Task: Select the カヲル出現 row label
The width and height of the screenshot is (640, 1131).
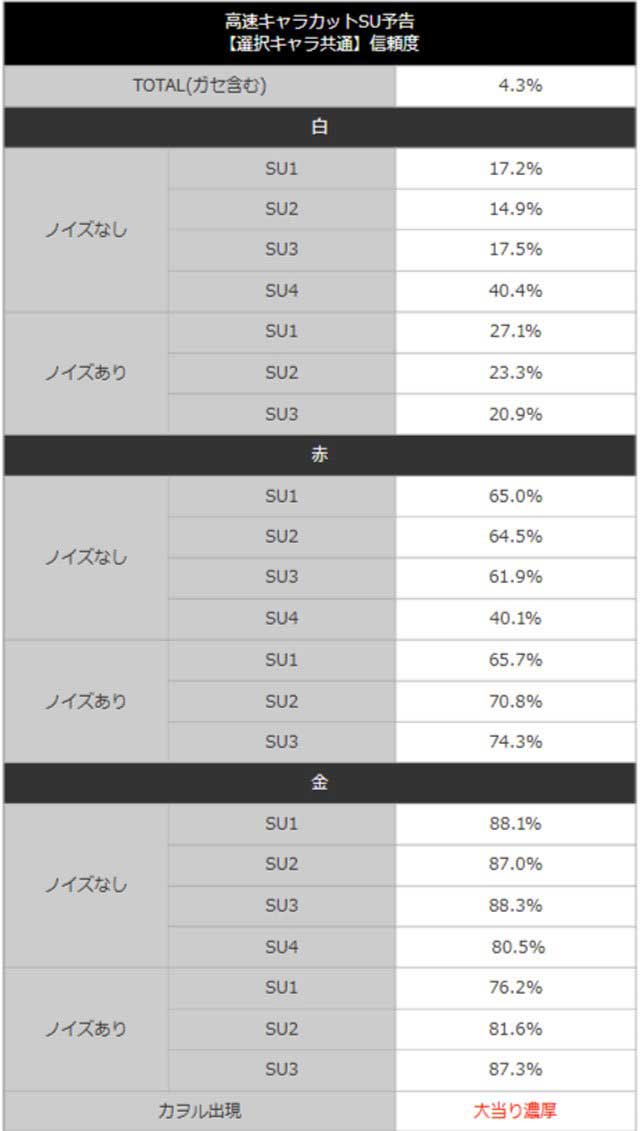Action: click(200, 1110)
